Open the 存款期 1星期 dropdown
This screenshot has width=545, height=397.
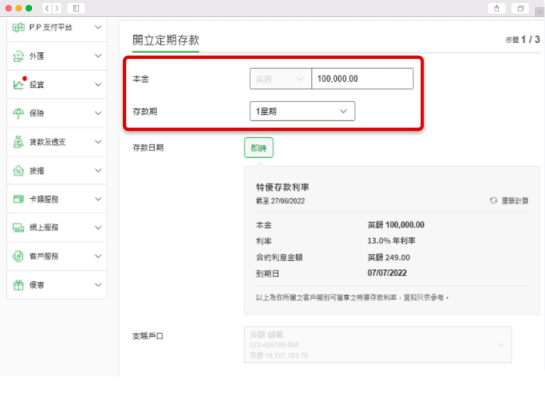[302, 111]
